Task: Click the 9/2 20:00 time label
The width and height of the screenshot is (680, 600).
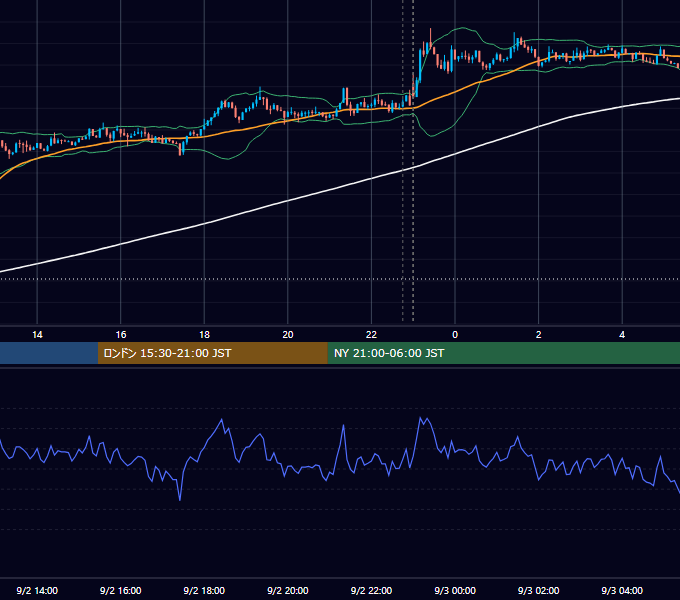Action: tap(288, 590)
